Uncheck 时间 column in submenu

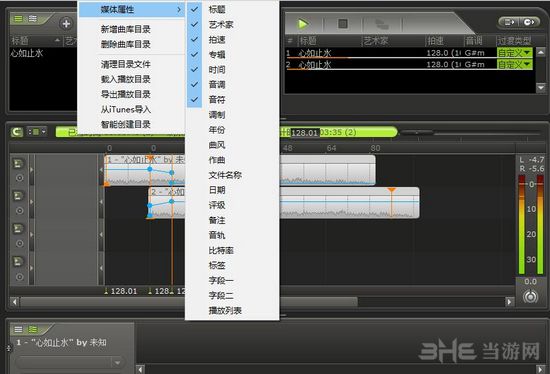[x=233, y=69]
